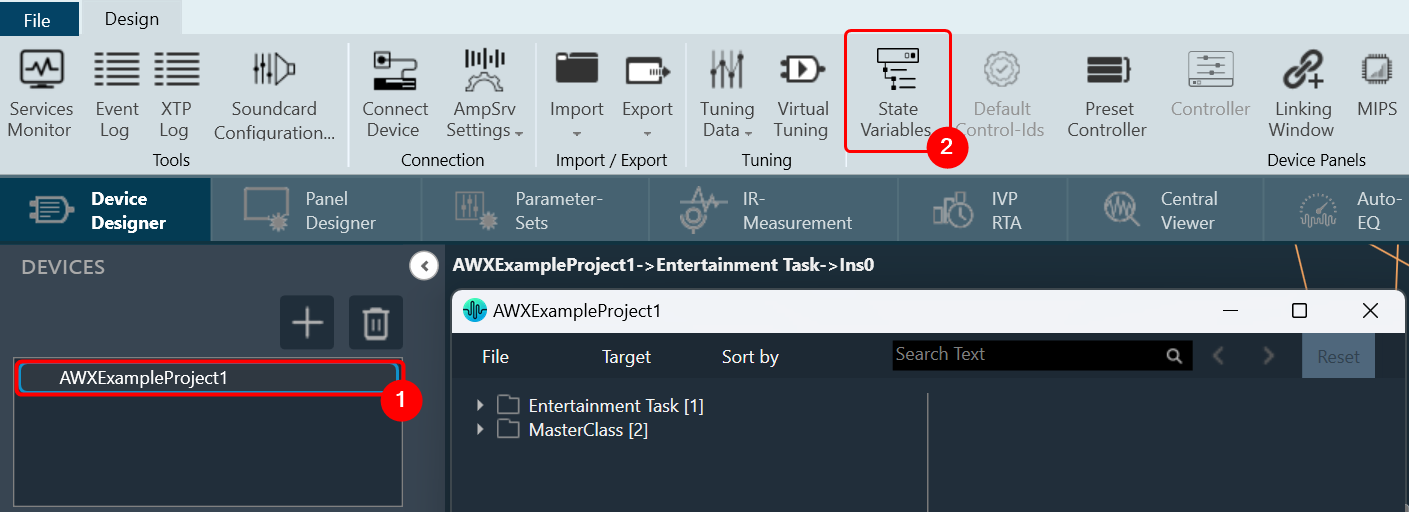Open the Linking Window

(x=1302, y=95)
